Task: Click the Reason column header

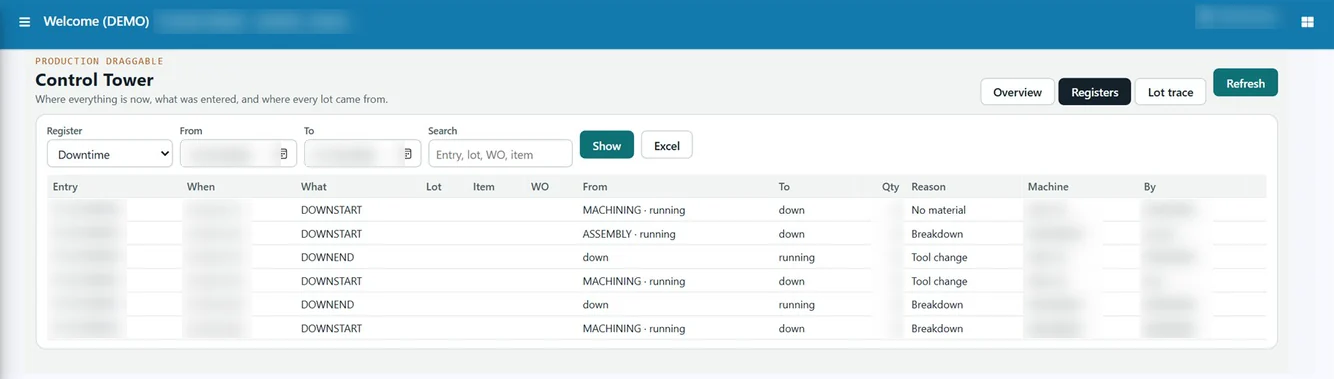Action: [x=928, y=187]
